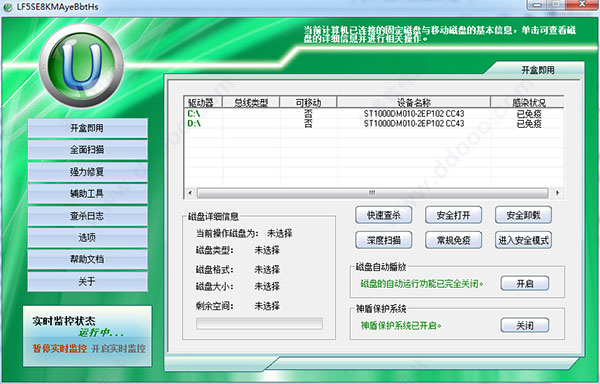Image resolution: width=600 pixels, height=384 pixels.
Task: Click the 快速查杀 button
Action: [383, 215]
